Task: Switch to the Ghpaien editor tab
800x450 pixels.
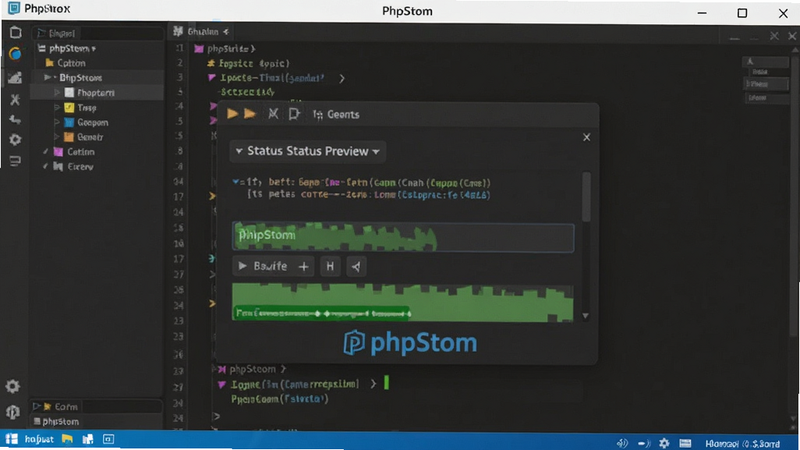Action: (201, 32)
